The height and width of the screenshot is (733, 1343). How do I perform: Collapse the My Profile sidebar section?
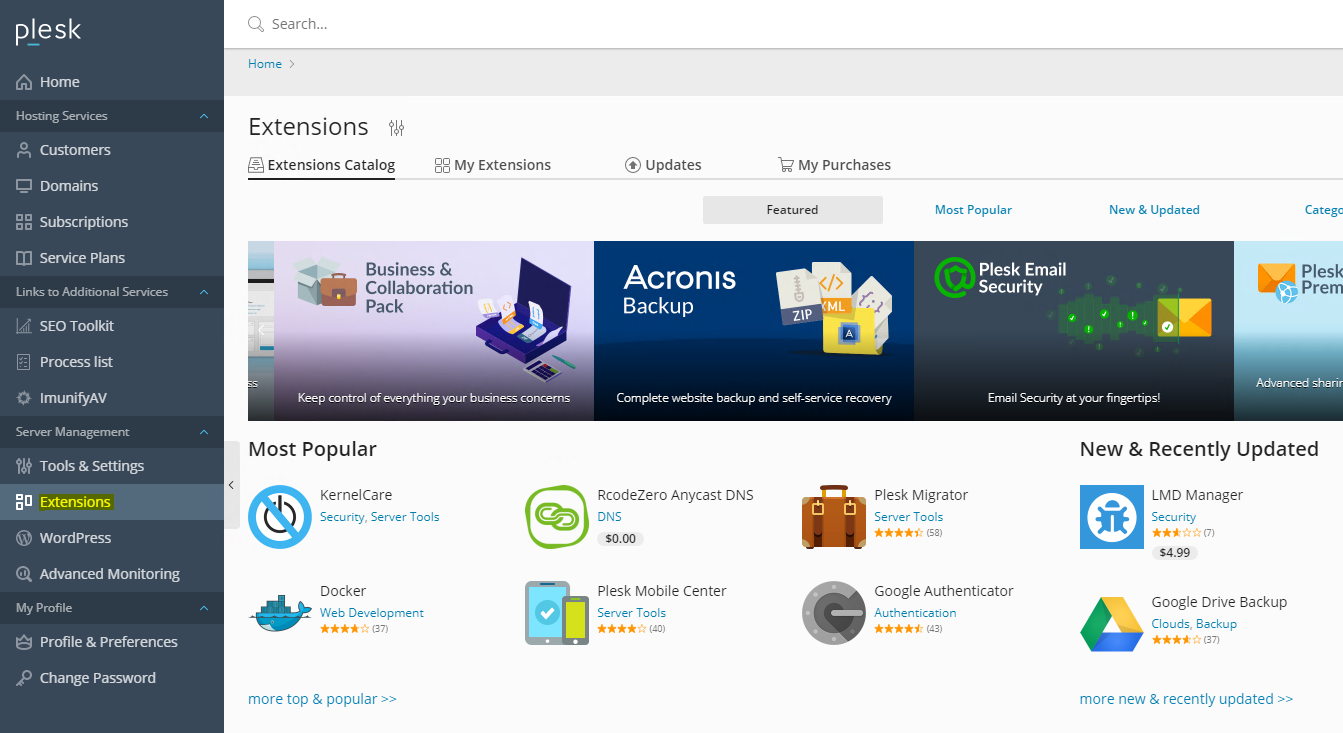(x=204, y=608)
